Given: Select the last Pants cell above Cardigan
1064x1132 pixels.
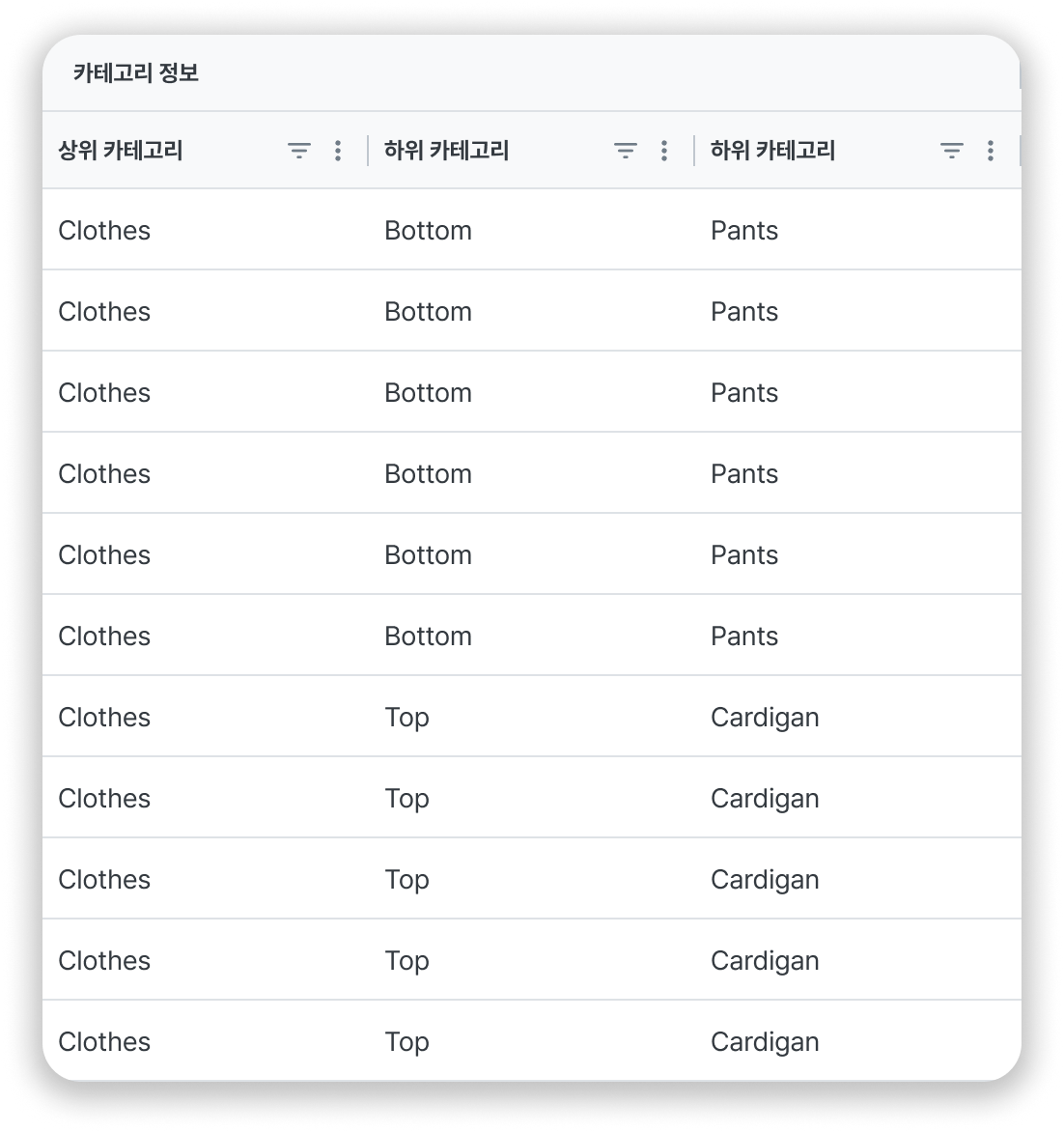Looking at the screenshot, I should (744, 637).
